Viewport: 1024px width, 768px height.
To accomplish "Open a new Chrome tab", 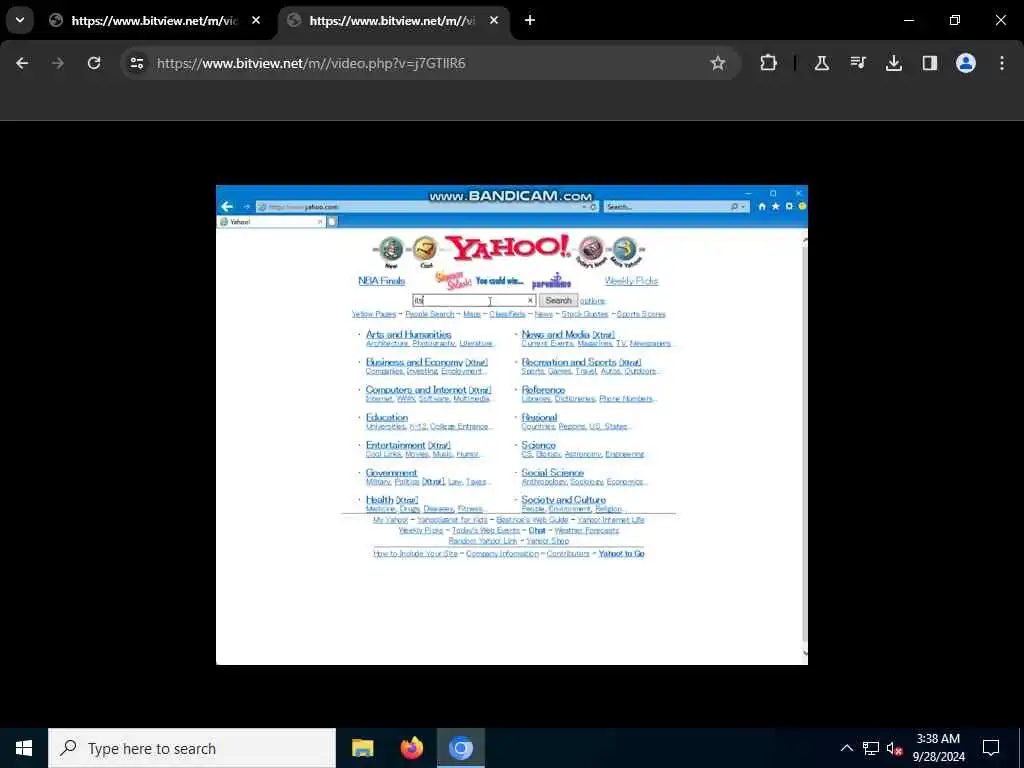I will click(530, 20).
